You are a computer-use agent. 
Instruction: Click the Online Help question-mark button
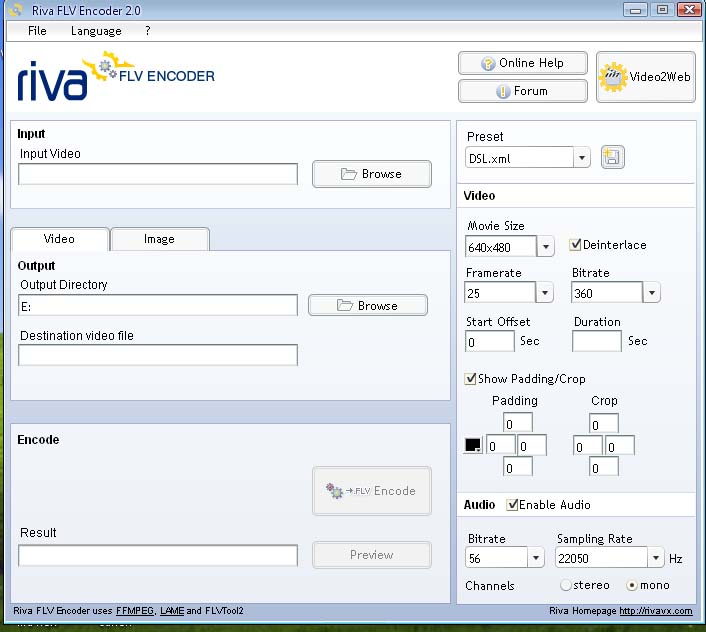[523, 63]
